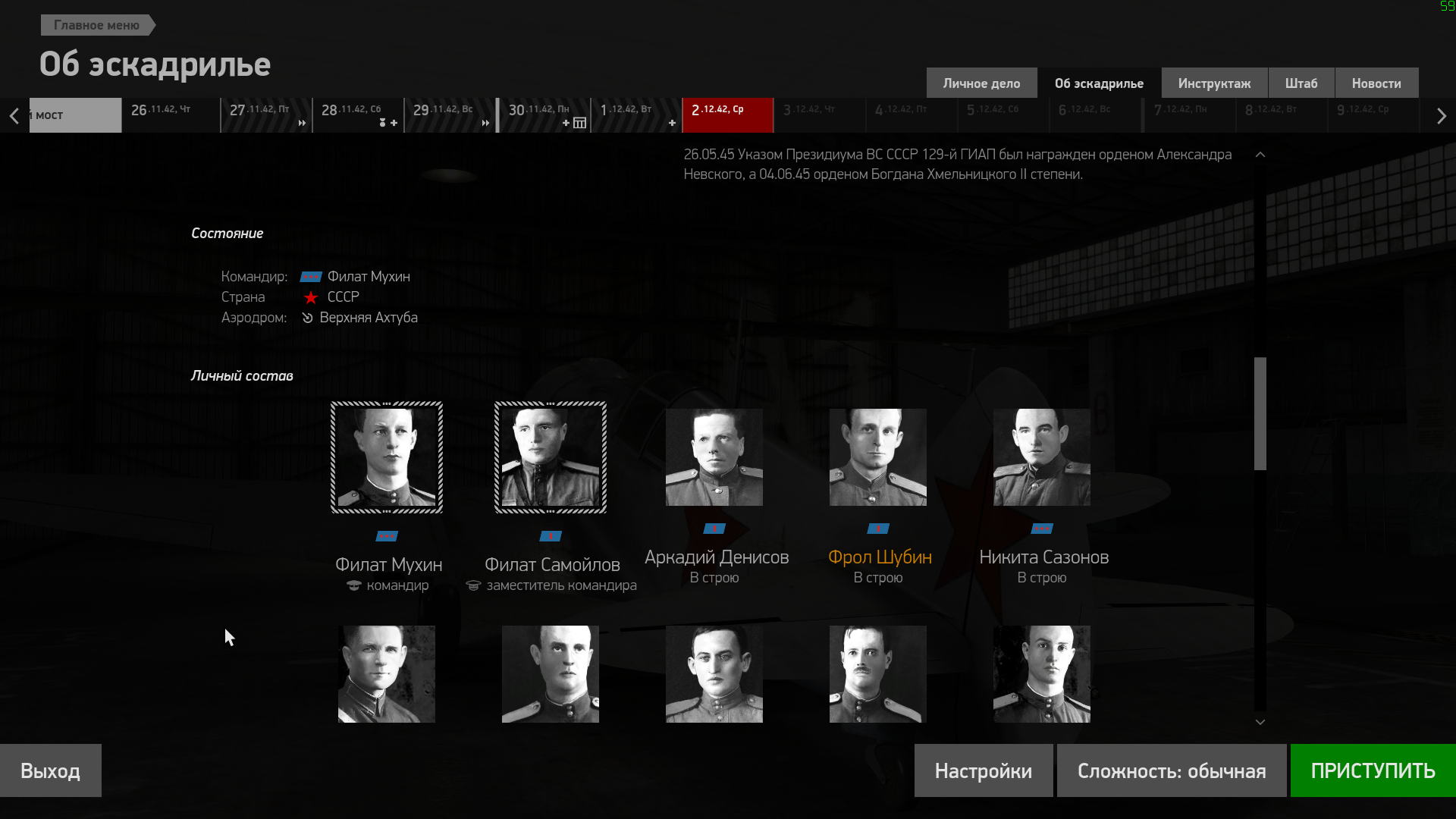Click the Верхняя Ахтуба airfield icon
The image size is (1456, 819).
click(x=307, y=318)
